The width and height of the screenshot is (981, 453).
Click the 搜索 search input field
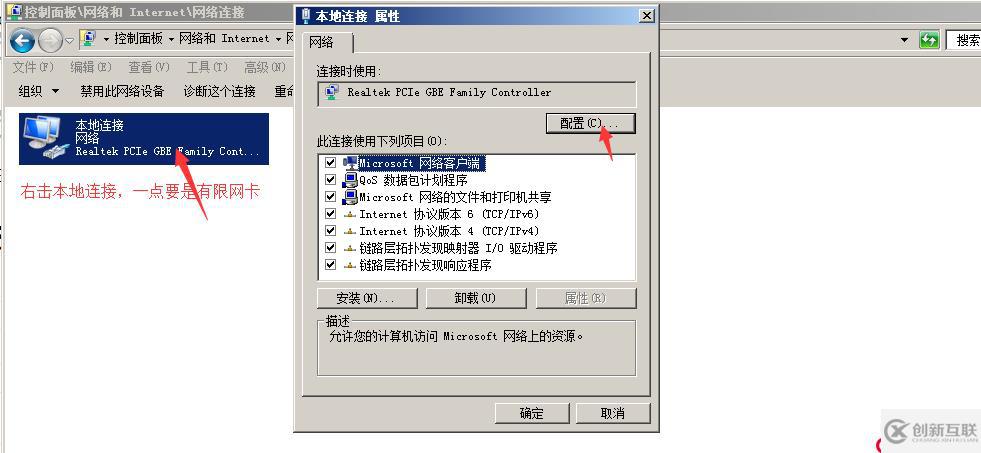point(963,41)
